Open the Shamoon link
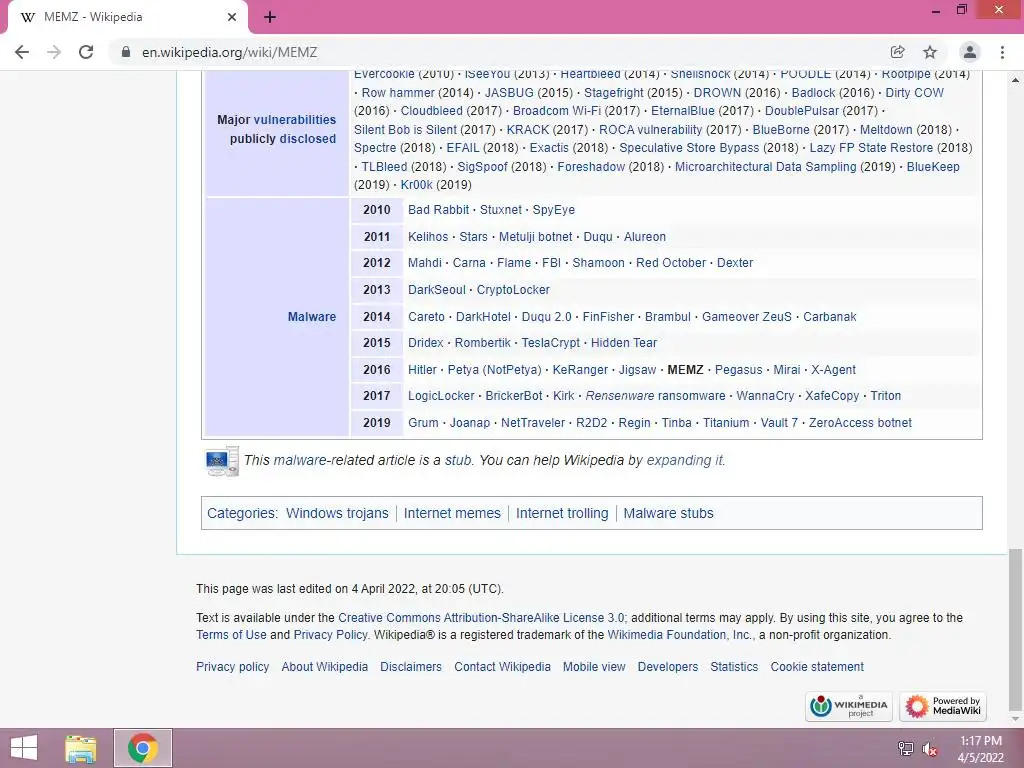Image resolution: width=1024 pixels, height=768 pixels. [x=598, y=263]
